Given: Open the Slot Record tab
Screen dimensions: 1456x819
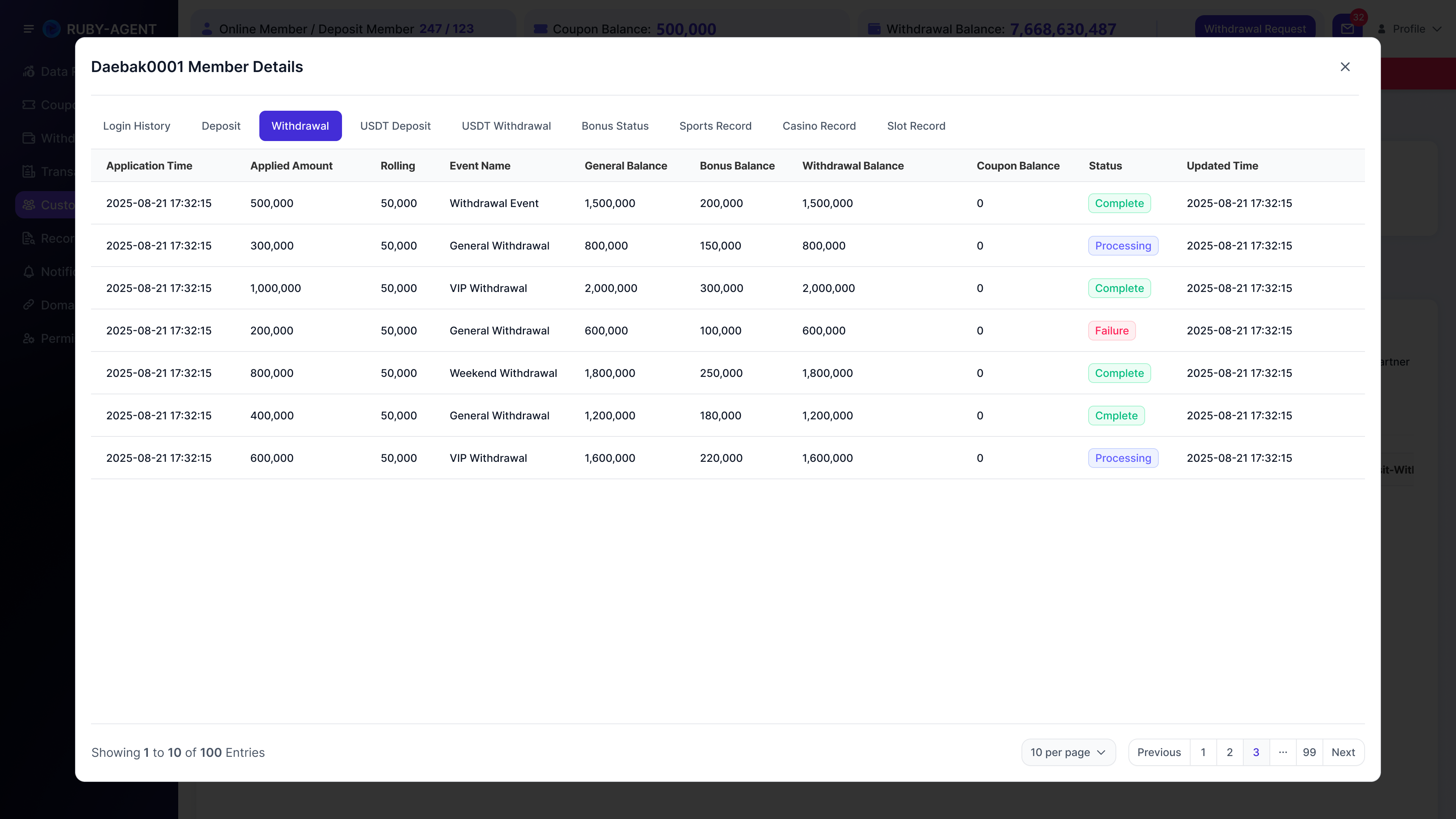Looking at the screenshot, I should [x=916, y=126].
